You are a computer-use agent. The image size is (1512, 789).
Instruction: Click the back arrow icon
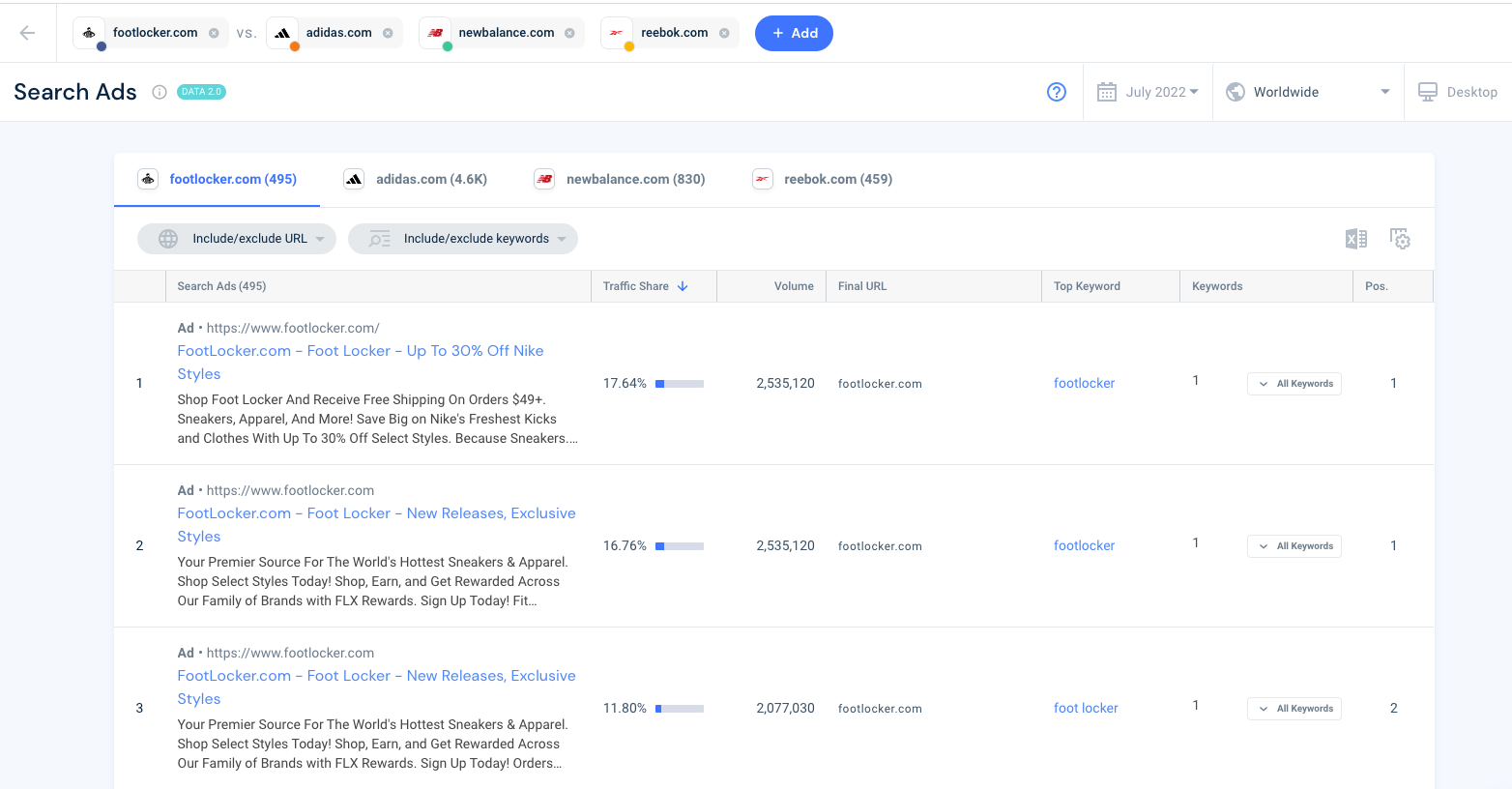coord(27,33)
